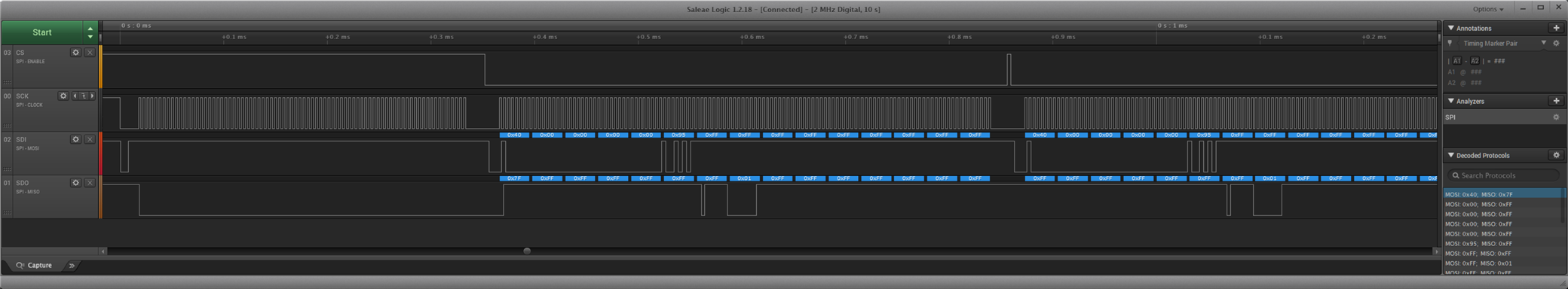Open the Options menu
Image resolution: width=1568 pixels, height=289 pixels.
(x=1488, y=9)
